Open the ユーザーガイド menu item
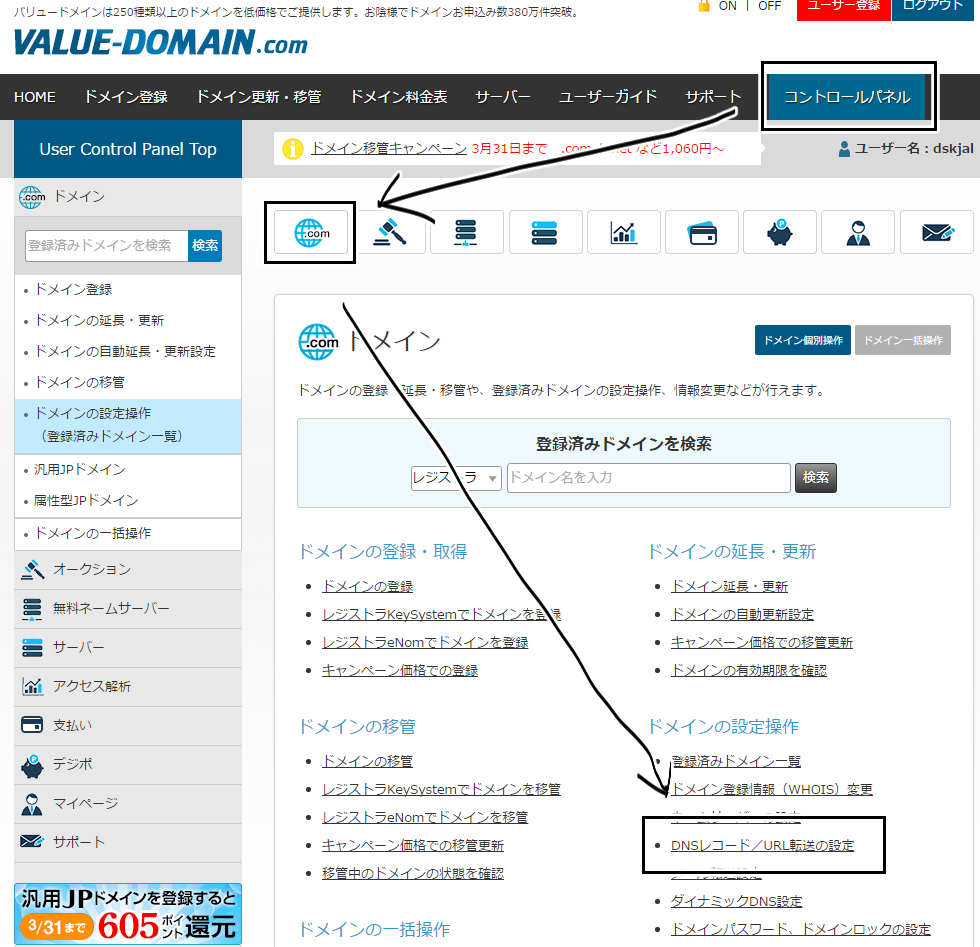 (608, 97)
